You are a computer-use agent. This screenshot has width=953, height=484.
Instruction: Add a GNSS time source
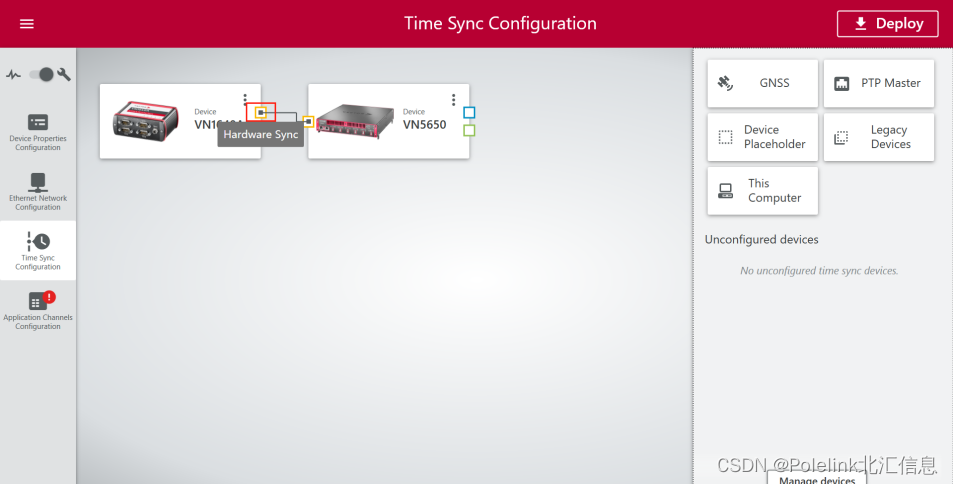(x=762, y=83)
